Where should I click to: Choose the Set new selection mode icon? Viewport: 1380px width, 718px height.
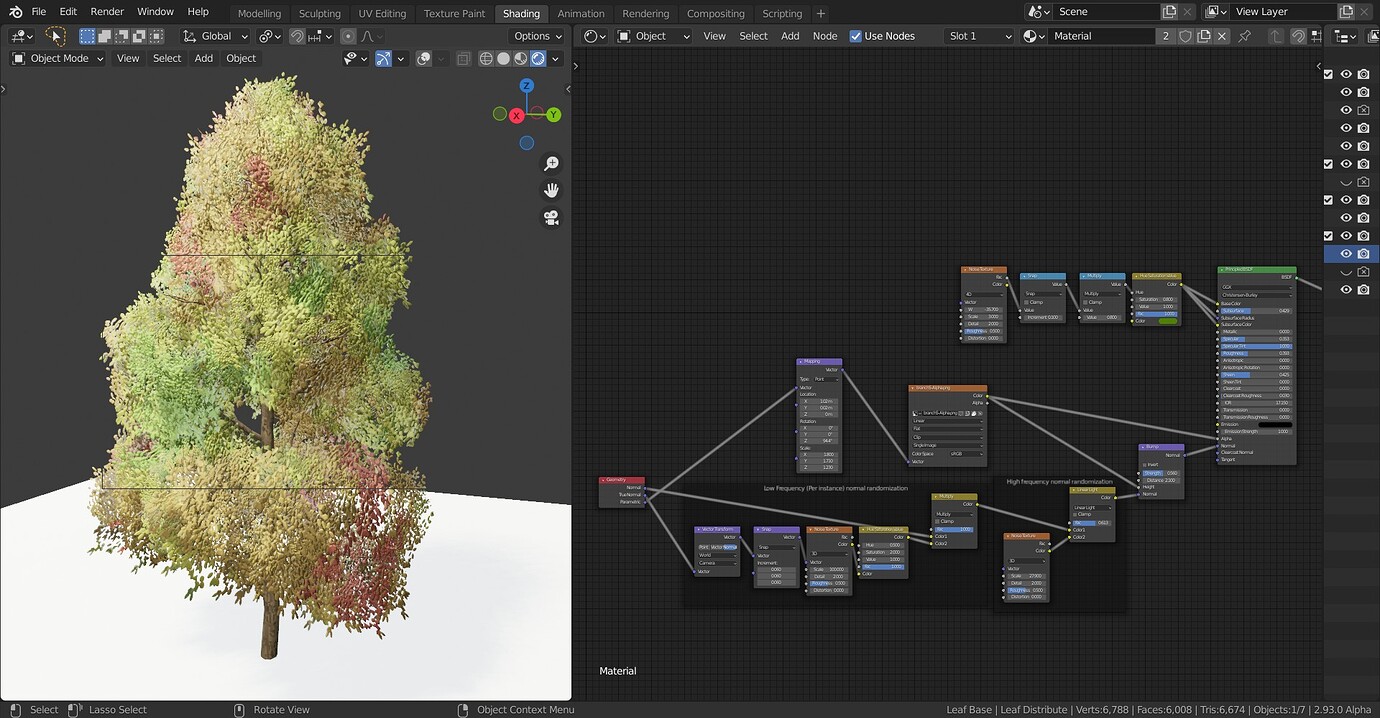coord(87,36)
